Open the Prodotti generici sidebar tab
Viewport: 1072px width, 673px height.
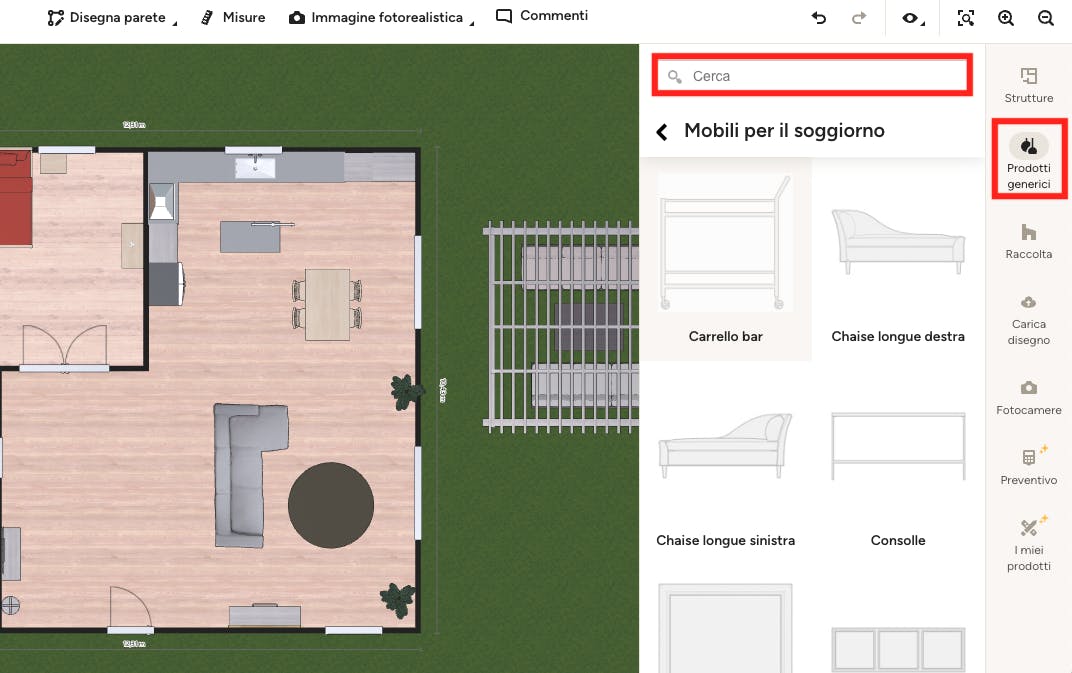point(1028,159)
